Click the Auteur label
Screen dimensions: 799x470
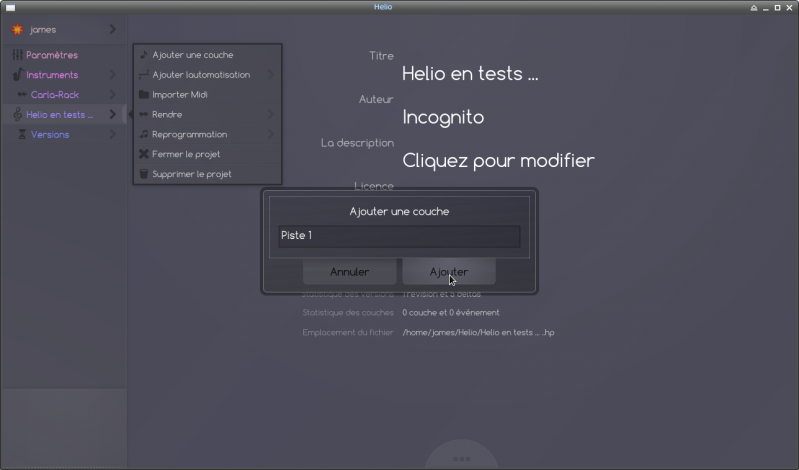376,99
